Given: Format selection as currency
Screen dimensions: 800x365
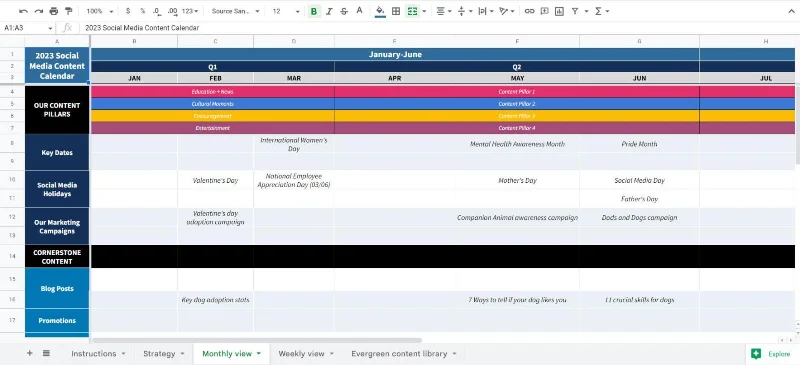Looking at the screenshot, I should tap(128, 11).
